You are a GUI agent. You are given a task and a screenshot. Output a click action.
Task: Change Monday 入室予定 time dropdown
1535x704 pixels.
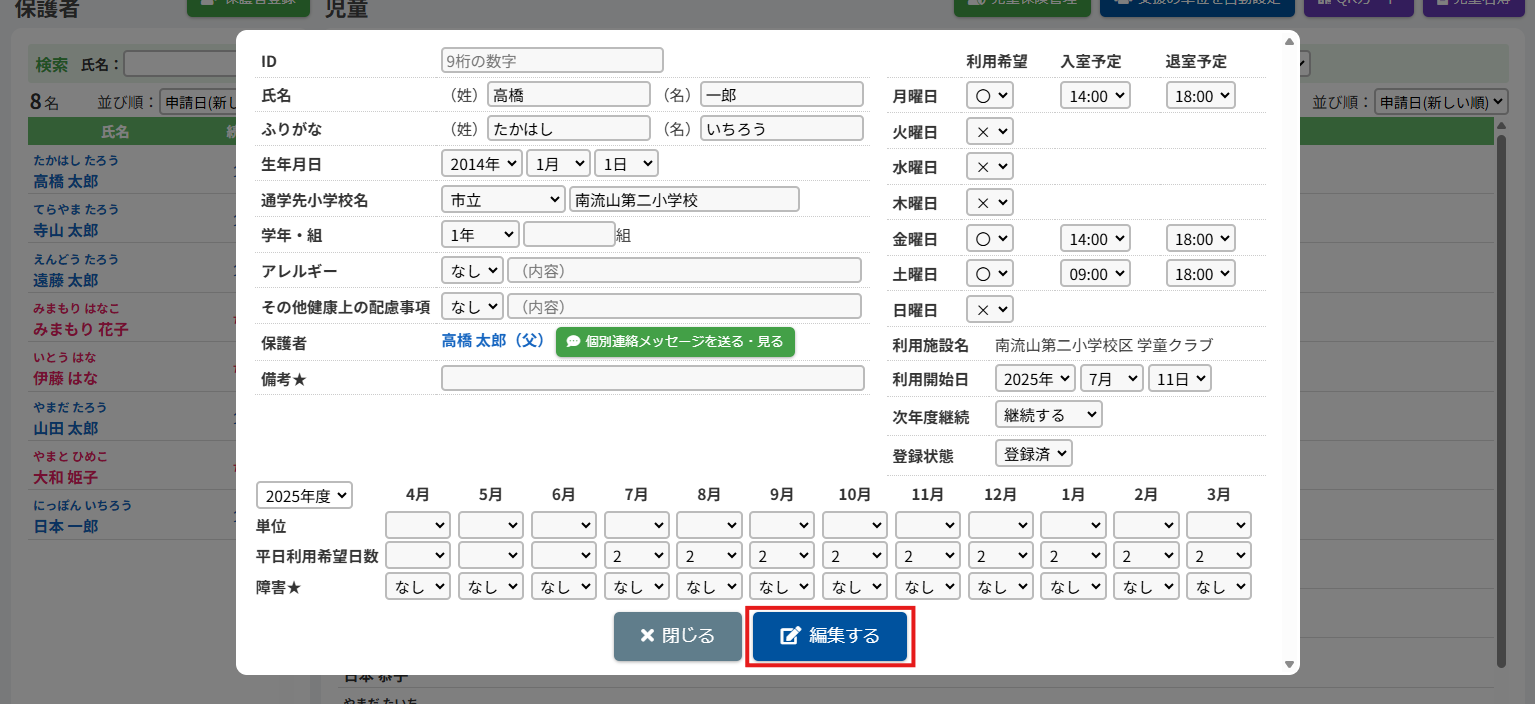click(1094, 96)
